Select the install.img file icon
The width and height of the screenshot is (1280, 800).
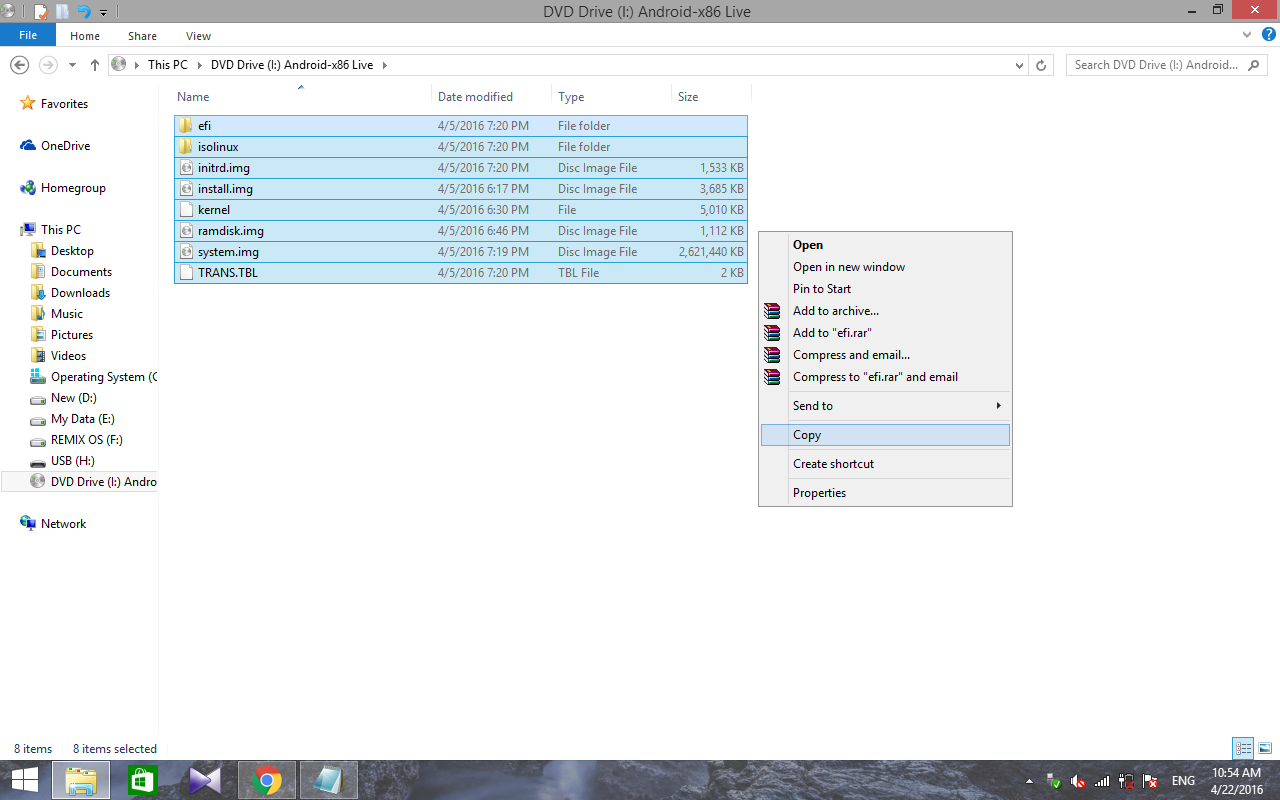point(186,189)
